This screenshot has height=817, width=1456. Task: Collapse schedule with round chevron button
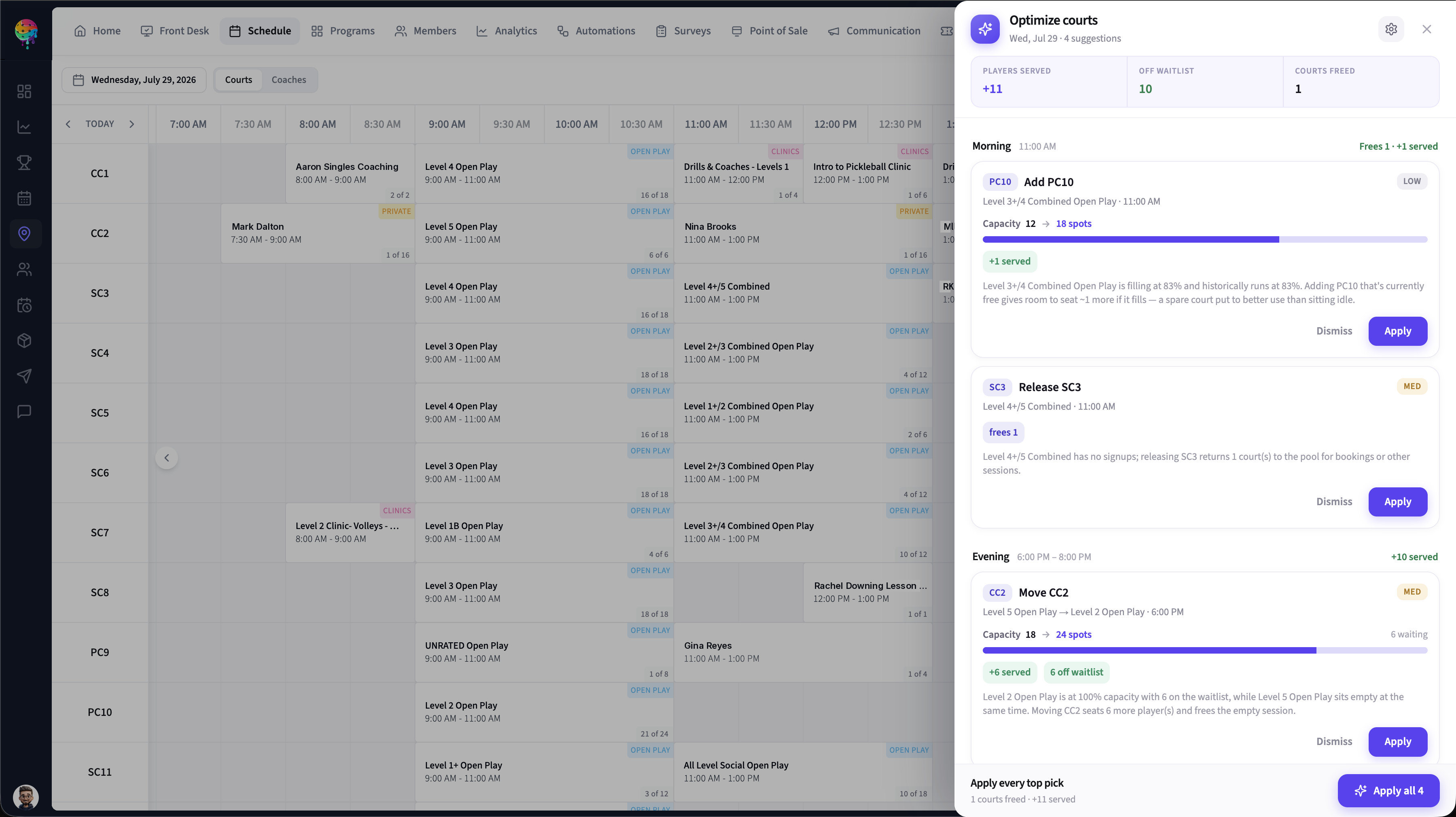tap(167, 458)
